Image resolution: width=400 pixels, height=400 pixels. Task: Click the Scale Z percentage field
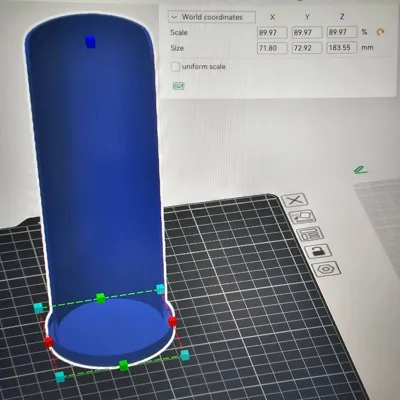click(342, 32)
